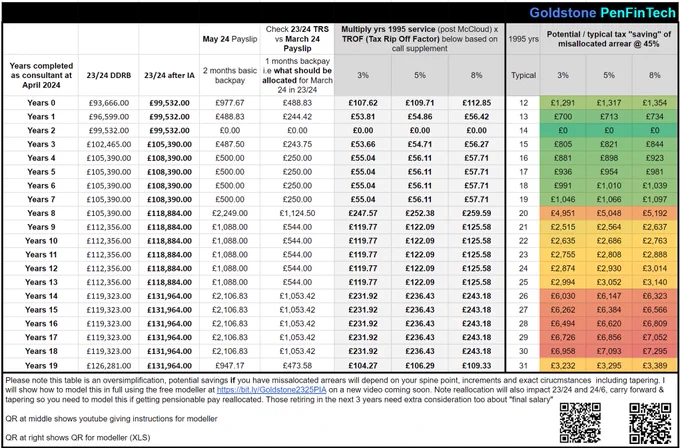Click the £3,232 tax saving cell
680x448 pixels.
(x=563, y=366)
